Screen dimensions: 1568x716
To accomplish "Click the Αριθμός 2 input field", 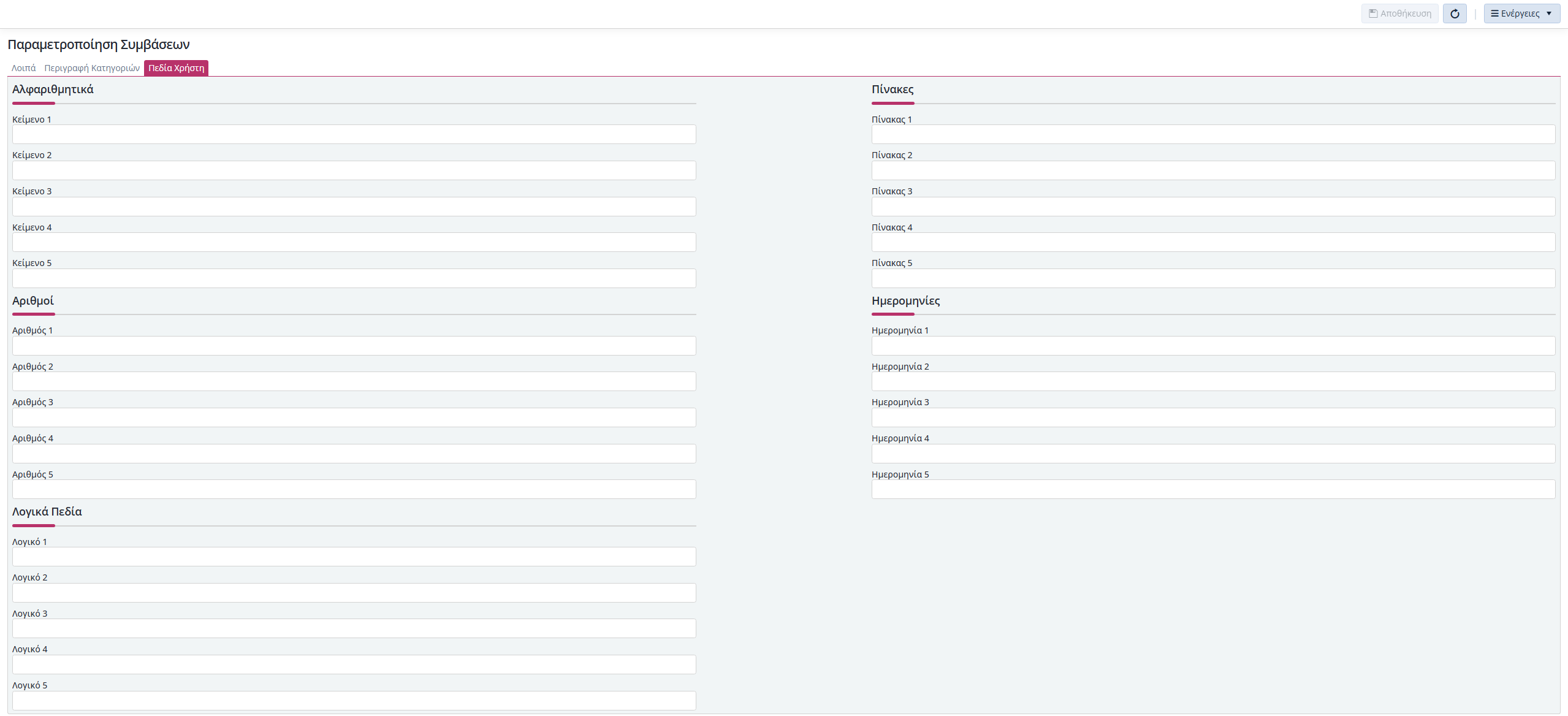I will pyautogui.click(x=354, y=381).
